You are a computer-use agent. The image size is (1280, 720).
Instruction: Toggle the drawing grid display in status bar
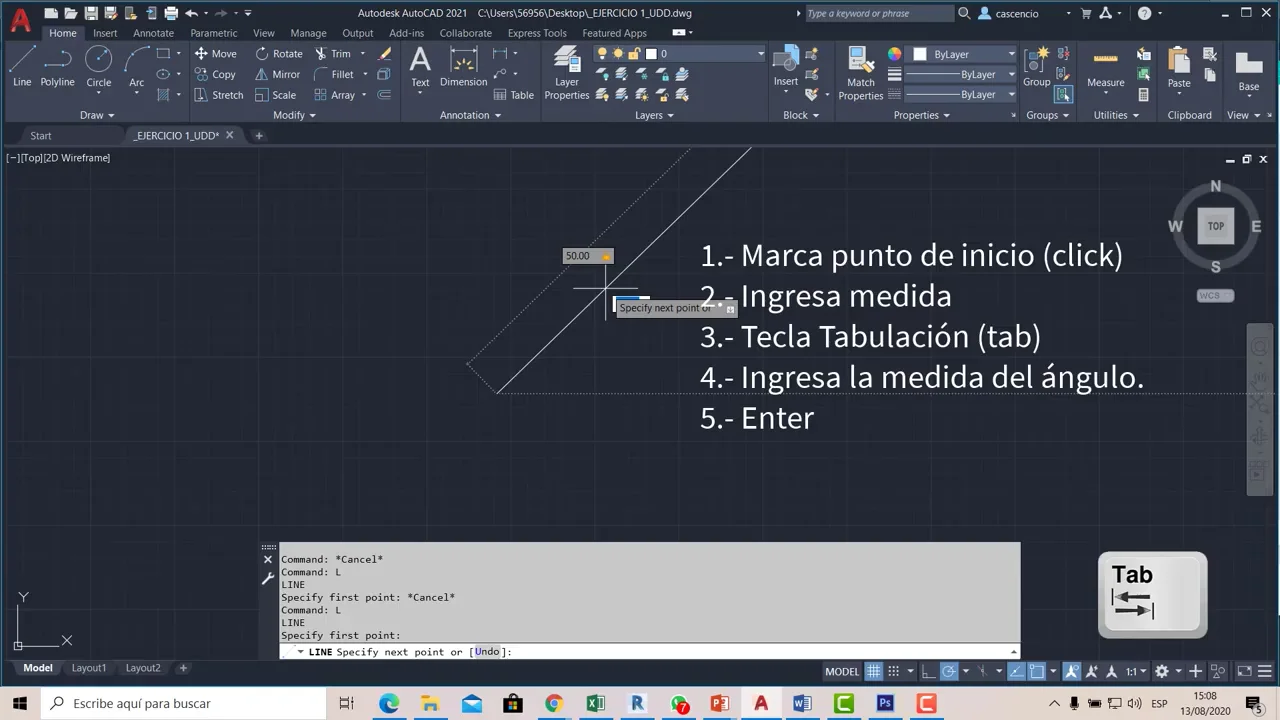coord(874,671)
